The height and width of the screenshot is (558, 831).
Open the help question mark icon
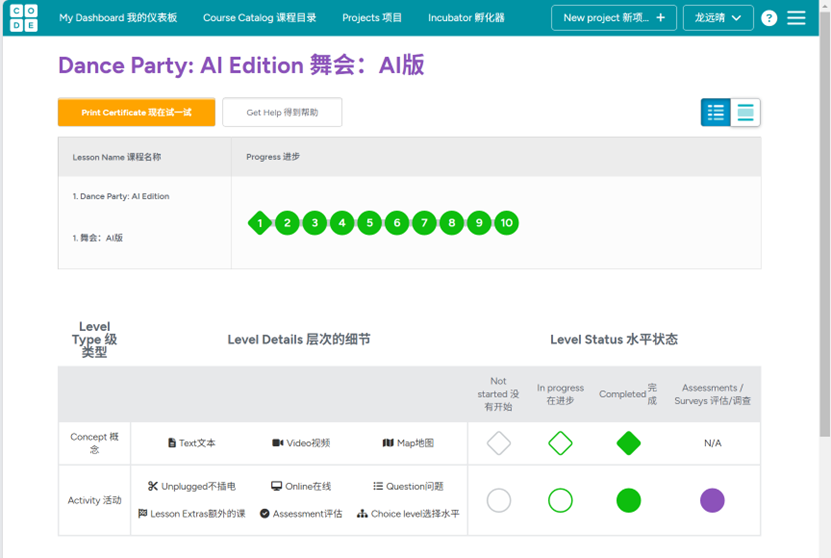click(769, 18)
